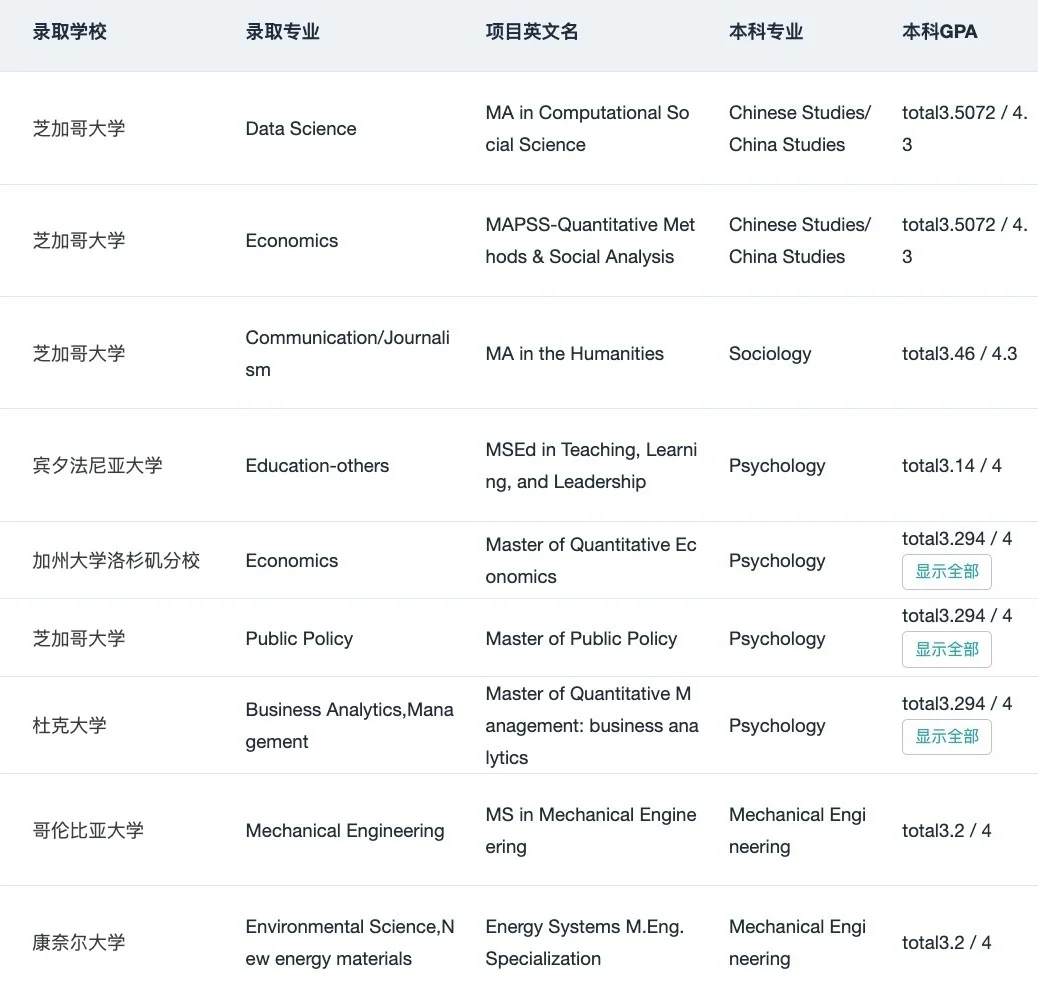This screenshot has width=1038, height=988.
Task: Click Business Analytics,Management cell
Action: click(350, 725)
